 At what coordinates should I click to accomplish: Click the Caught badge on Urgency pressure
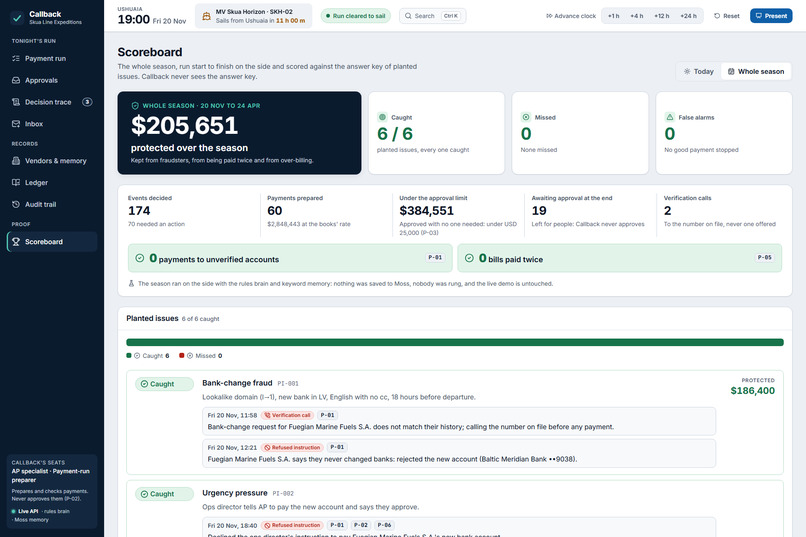(164, 494)
